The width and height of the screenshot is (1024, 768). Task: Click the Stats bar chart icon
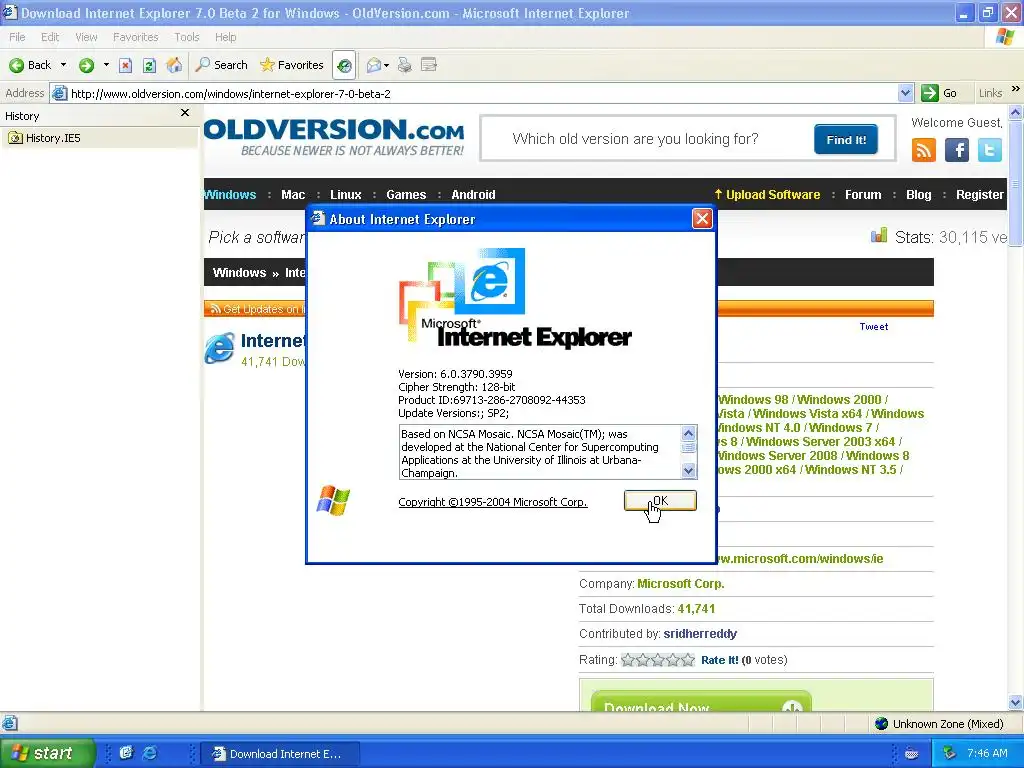coord(879,235)
